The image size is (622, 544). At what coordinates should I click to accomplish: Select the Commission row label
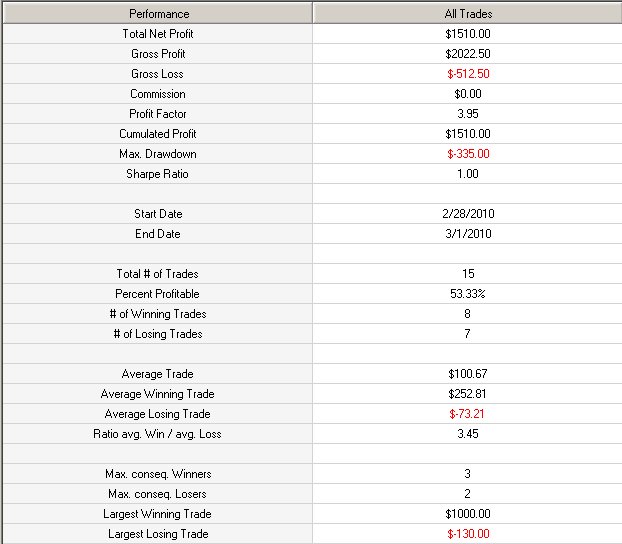pos(158,94)
